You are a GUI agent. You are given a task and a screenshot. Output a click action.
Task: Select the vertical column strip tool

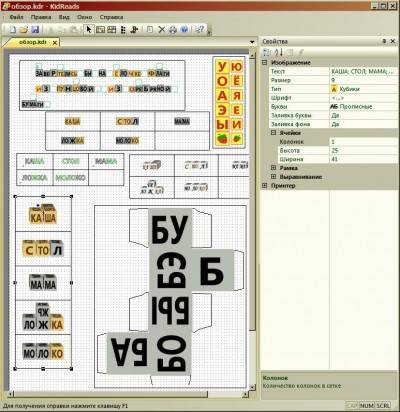point(123,30)
